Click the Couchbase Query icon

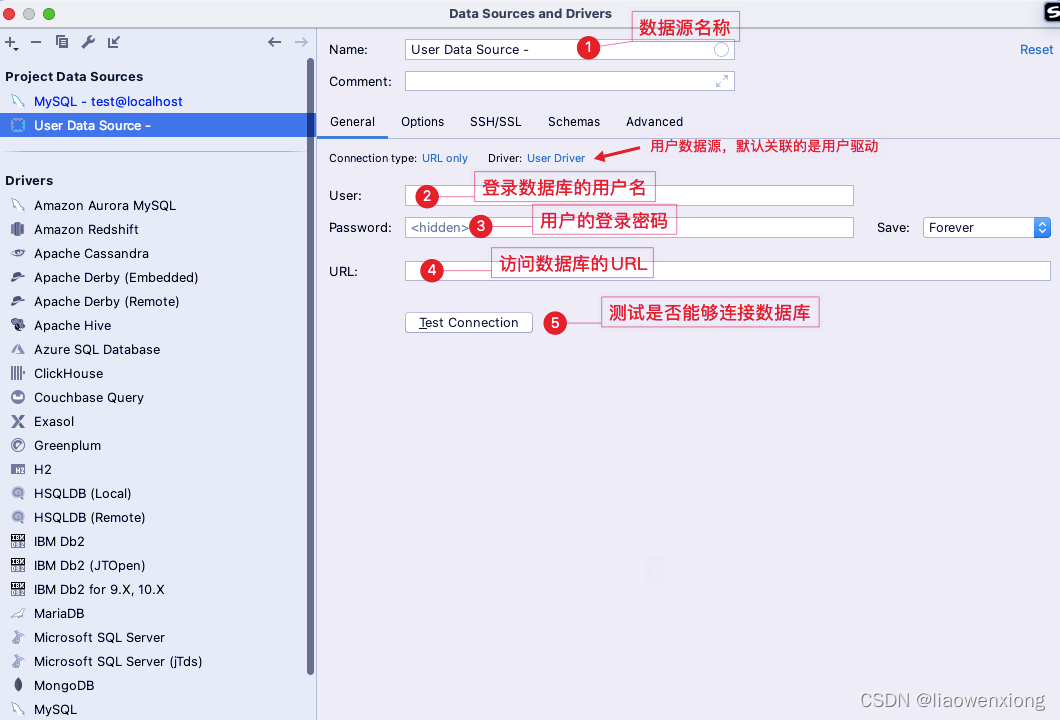tap(18, 397)
